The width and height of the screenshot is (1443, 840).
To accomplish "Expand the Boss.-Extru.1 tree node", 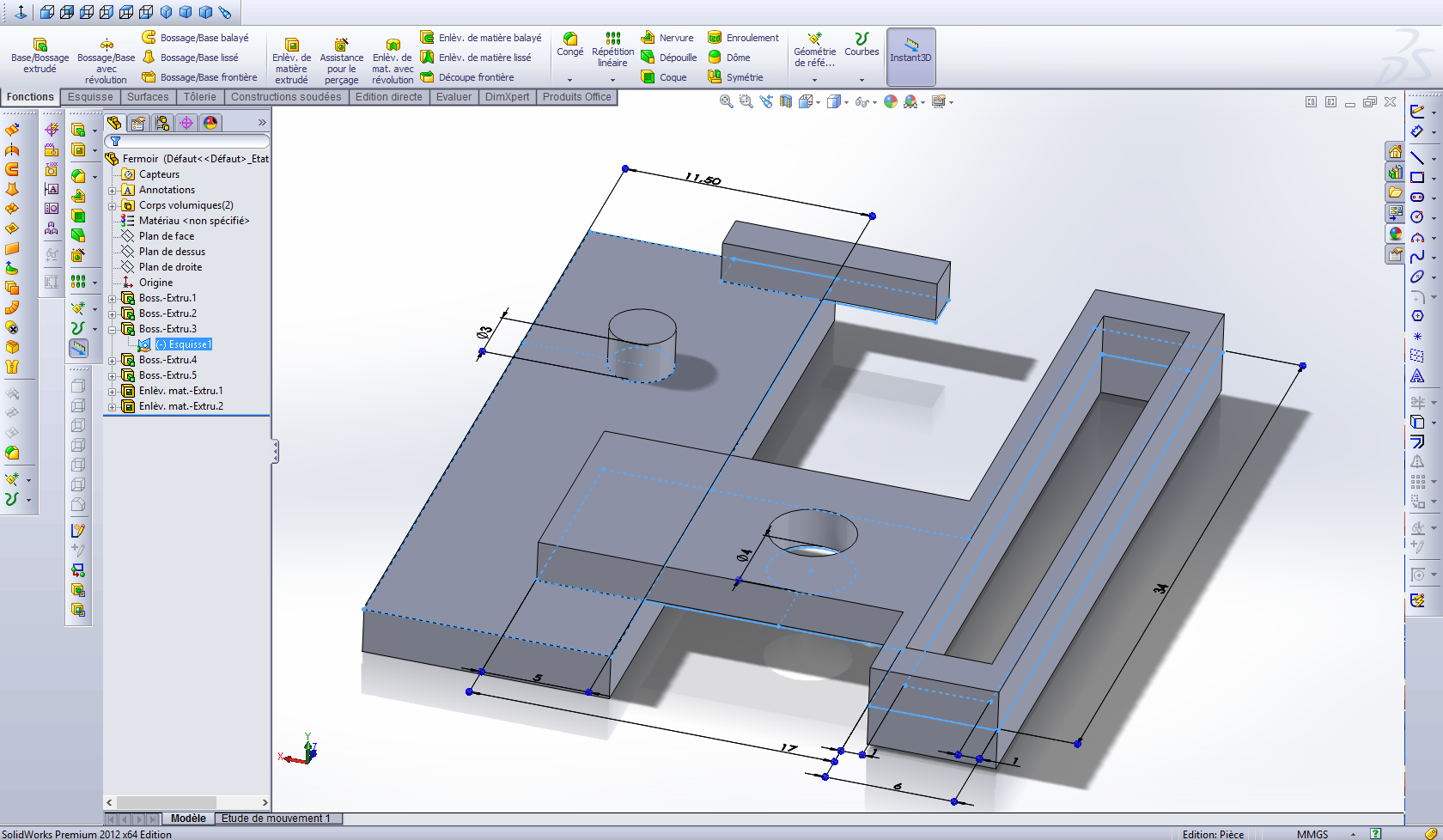I will pyautogui.click(x=113, y=298).
